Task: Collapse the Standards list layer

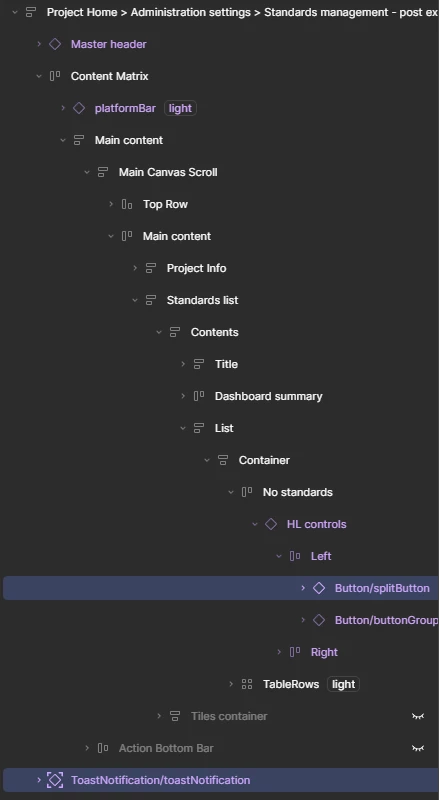Action: coord(135,300)
